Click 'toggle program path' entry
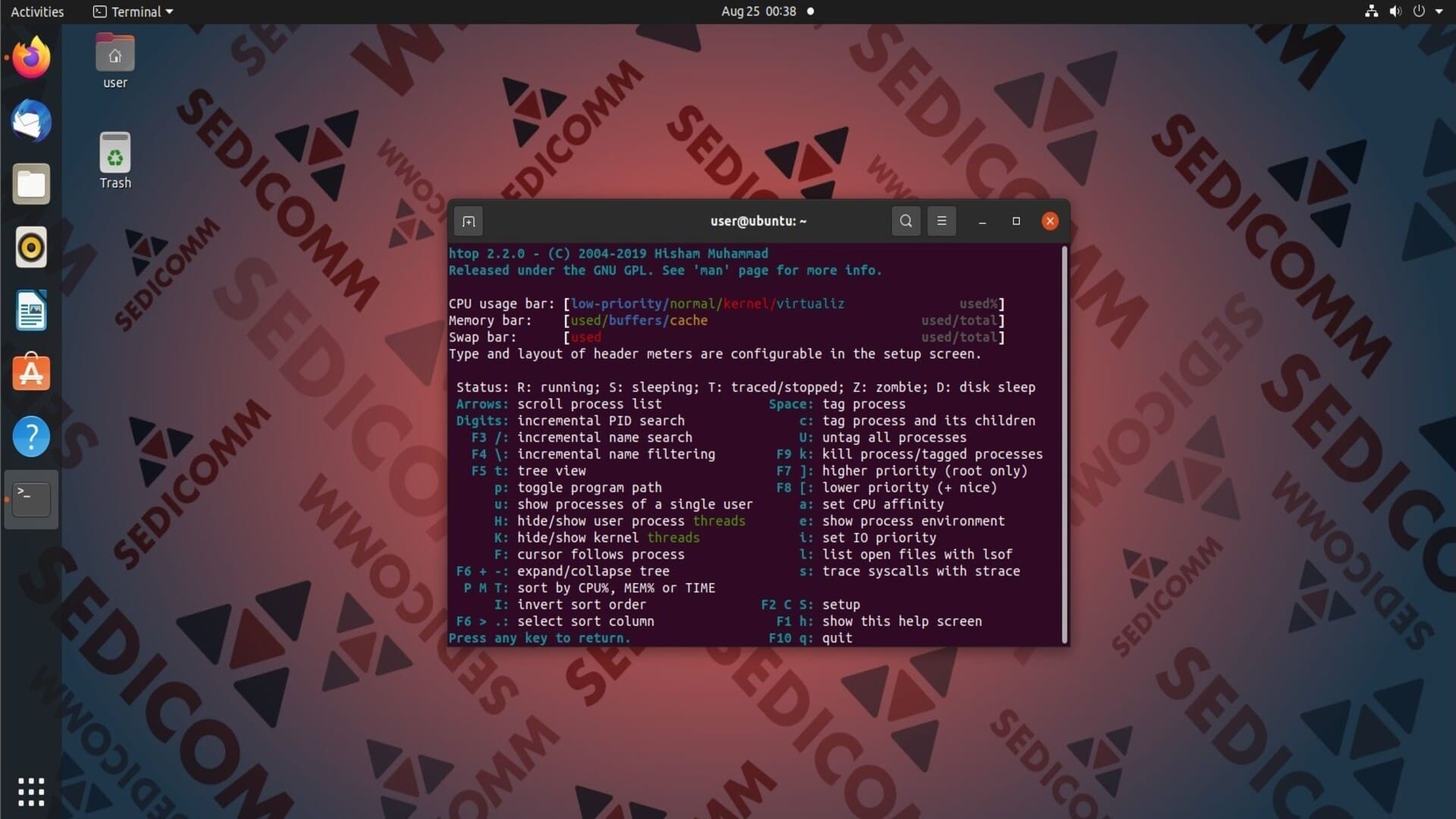The height and width of the screenshot is (819, 1456). pos(589,487)
